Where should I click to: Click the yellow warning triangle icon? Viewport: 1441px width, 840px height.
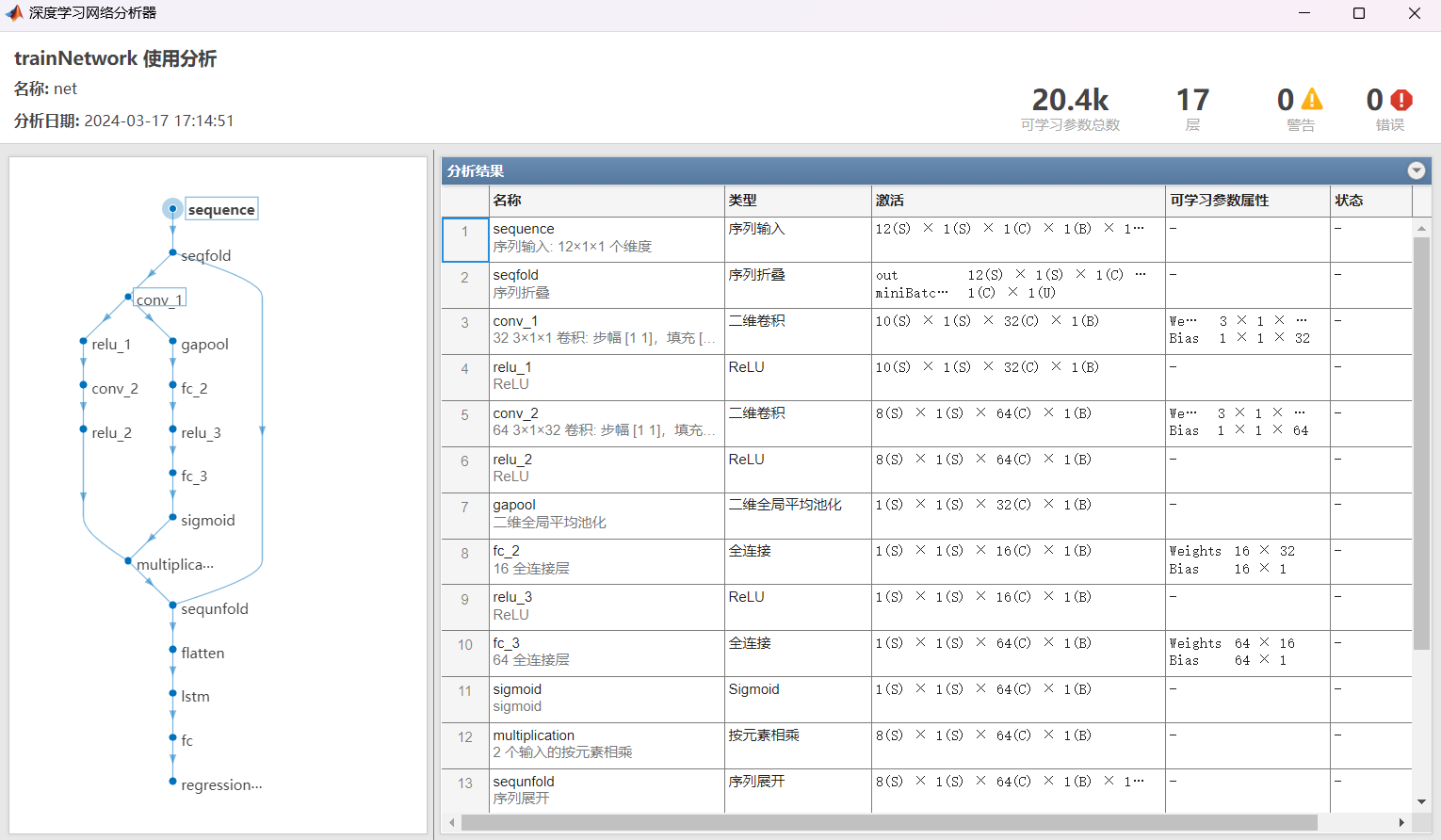(1311, 100)
